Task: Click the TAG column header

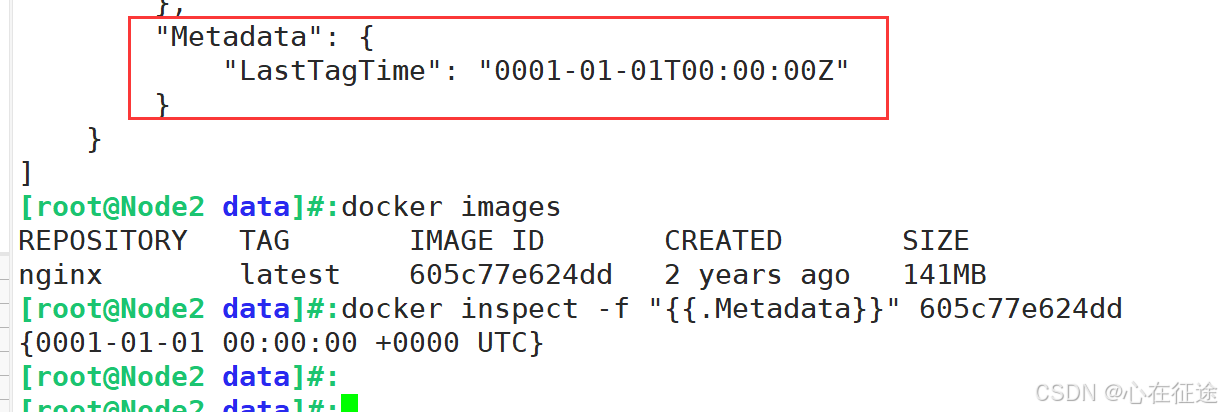Action: click(265, 241)
